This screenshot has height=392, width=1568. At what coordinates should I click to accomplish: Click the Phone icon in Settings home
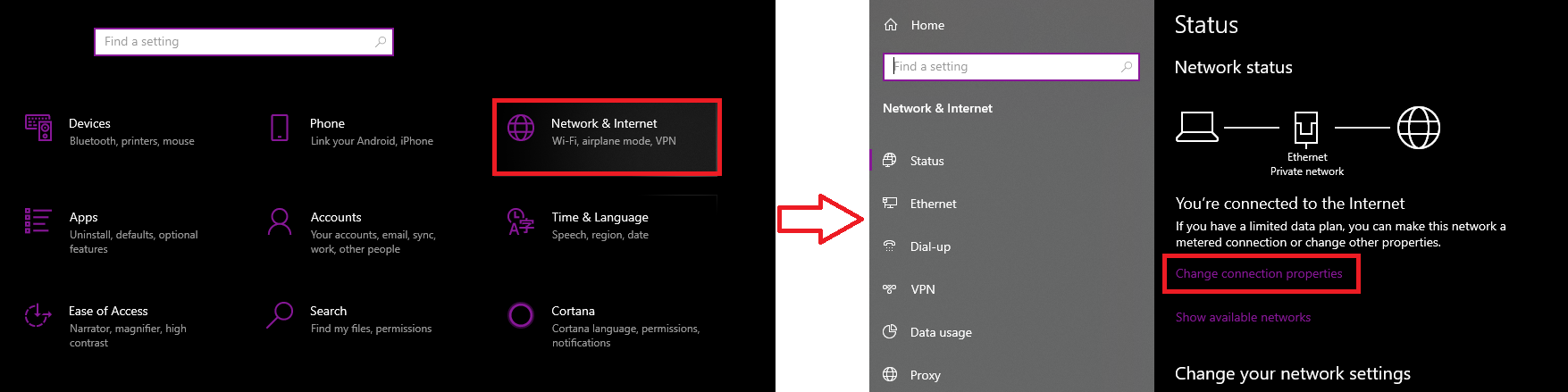[x=280, y=128]
